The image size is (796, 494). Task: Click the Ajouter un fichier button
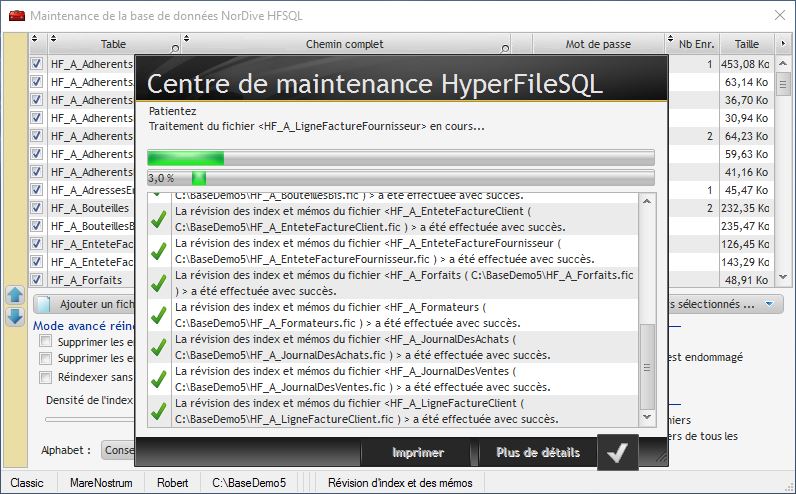pyautogui.click(x=85, y=304)
